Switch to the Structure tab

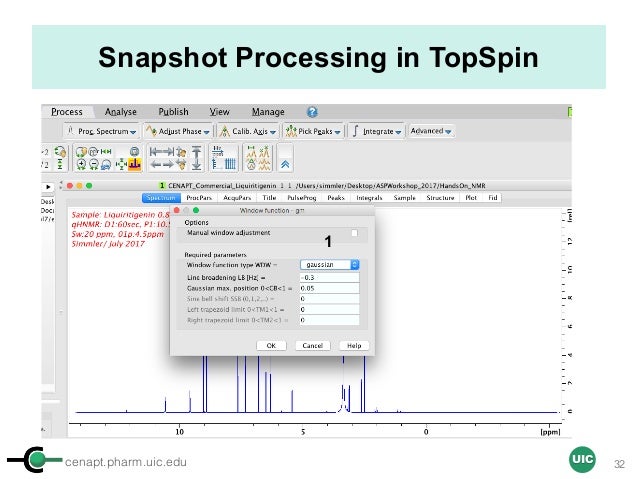coord(440,198)
